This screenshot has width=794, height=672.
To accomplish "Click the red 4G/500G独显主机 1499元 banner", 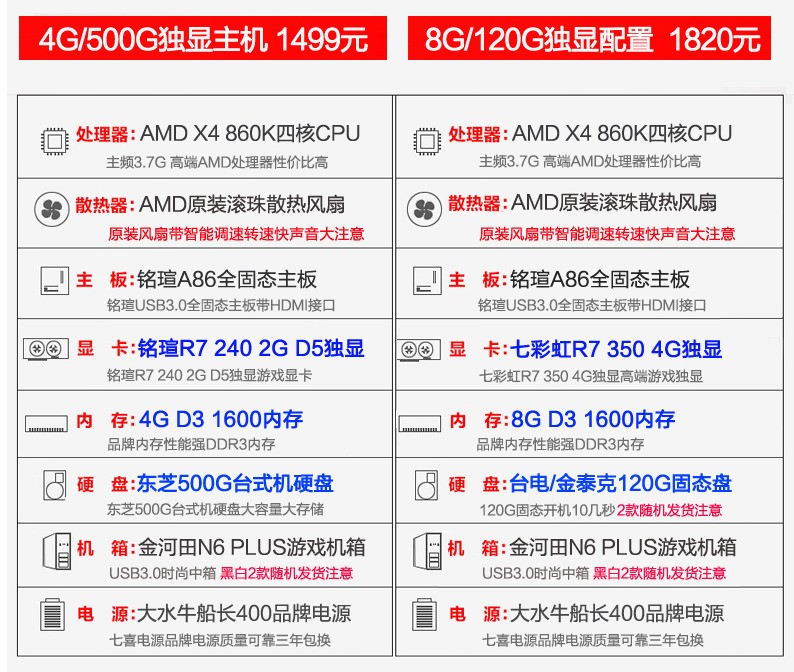I will click(x=203, y=38).
